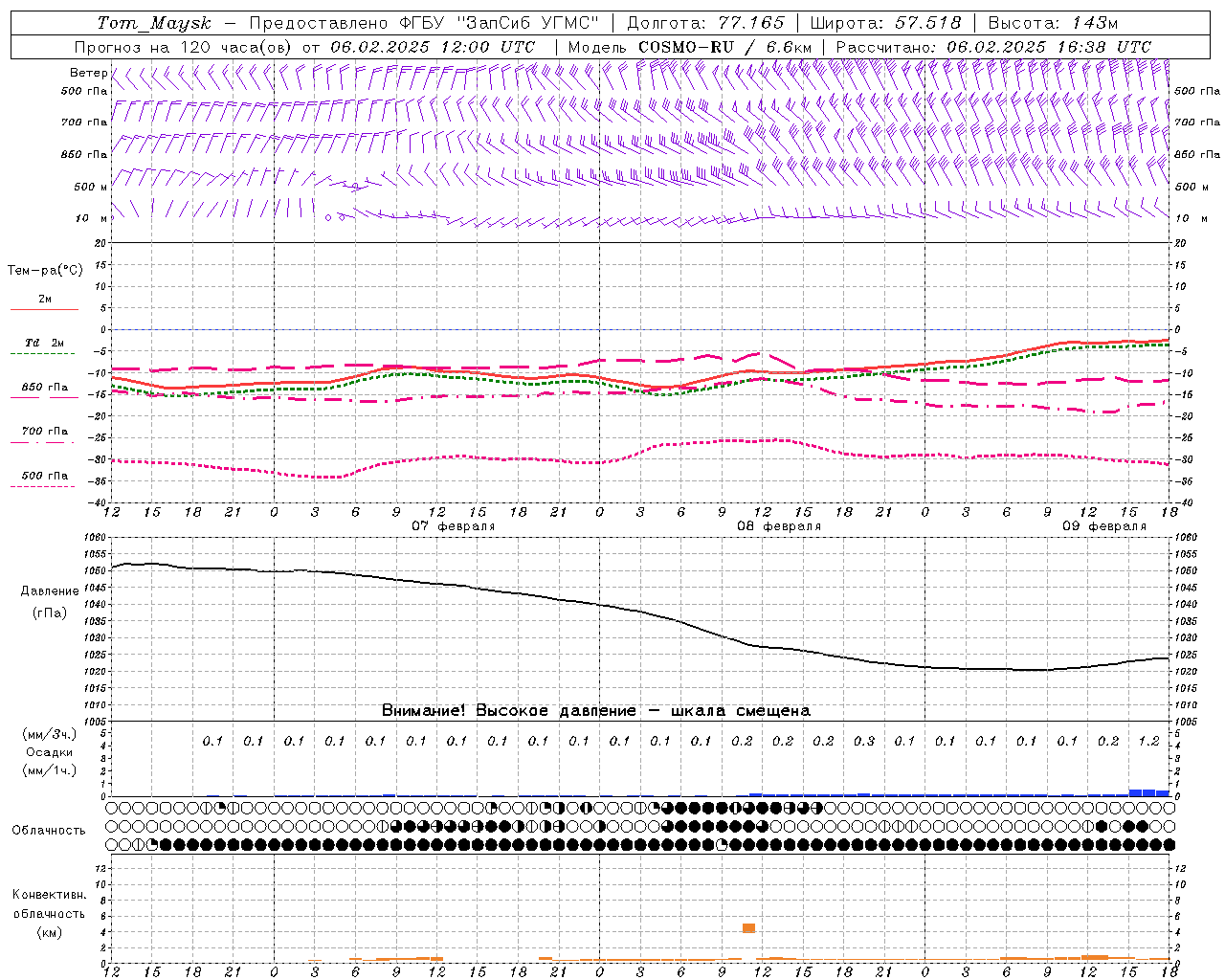Click the 500 м wind level label on the left
Viewport: 1225px width, 980px height.
tap(91, 187)
